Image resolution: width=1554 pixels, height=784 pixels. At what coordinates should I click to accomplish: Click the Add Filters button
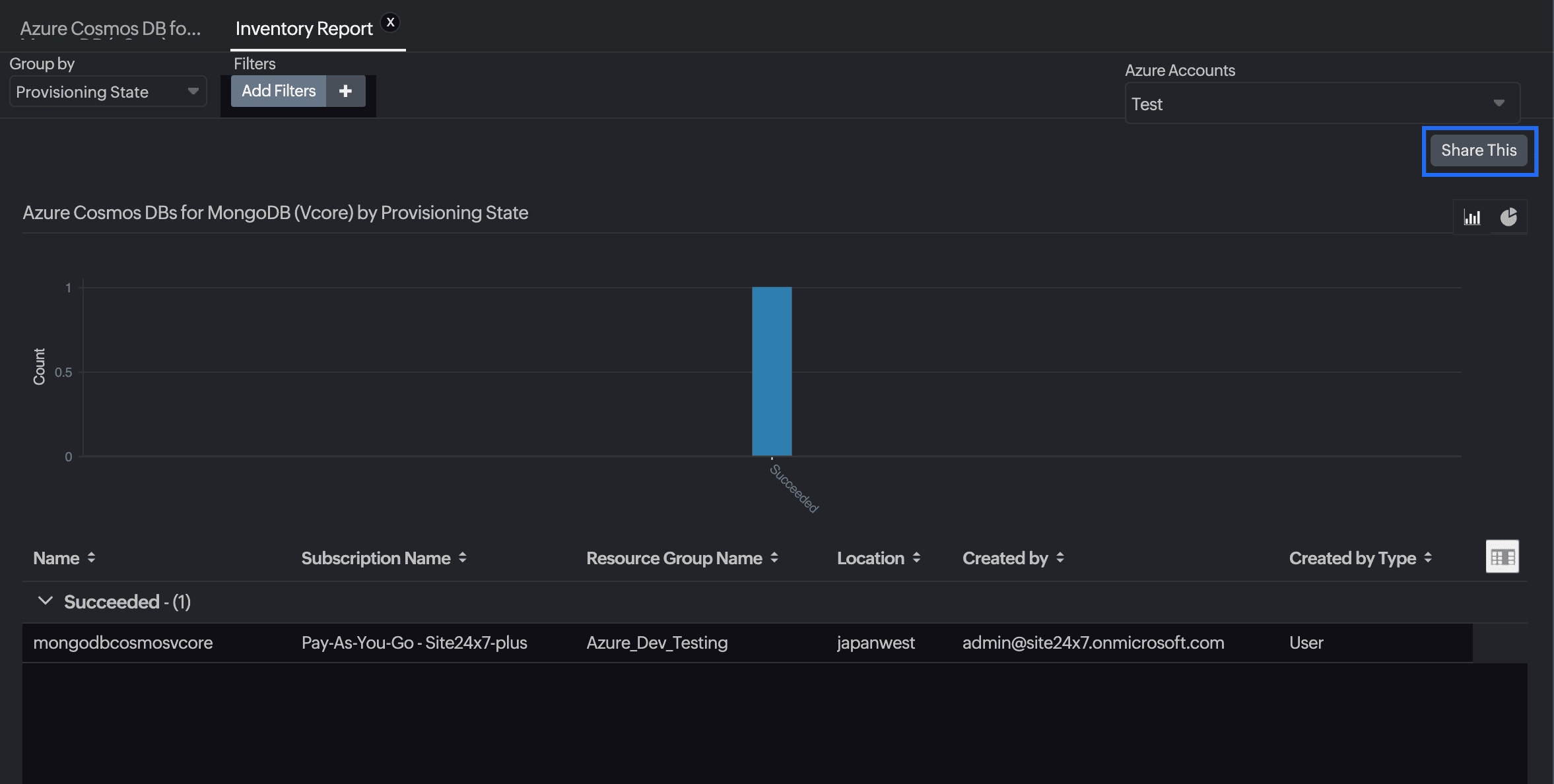278,90
